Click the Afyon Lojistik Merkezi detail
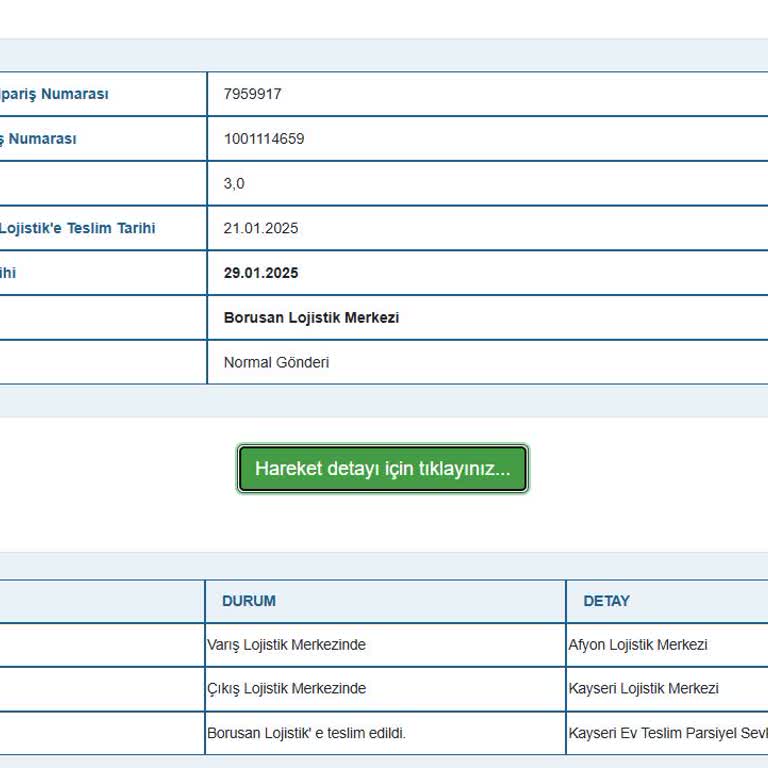 tap(638, 645)
